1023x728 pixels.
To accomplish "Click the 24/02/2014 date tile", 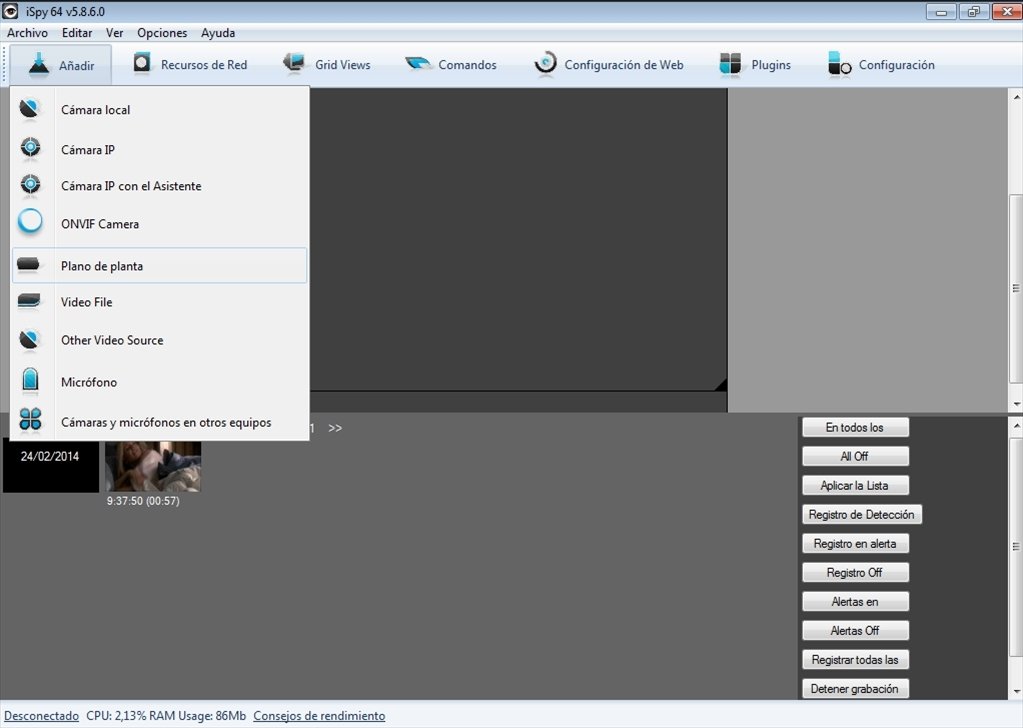I will 50,464.
